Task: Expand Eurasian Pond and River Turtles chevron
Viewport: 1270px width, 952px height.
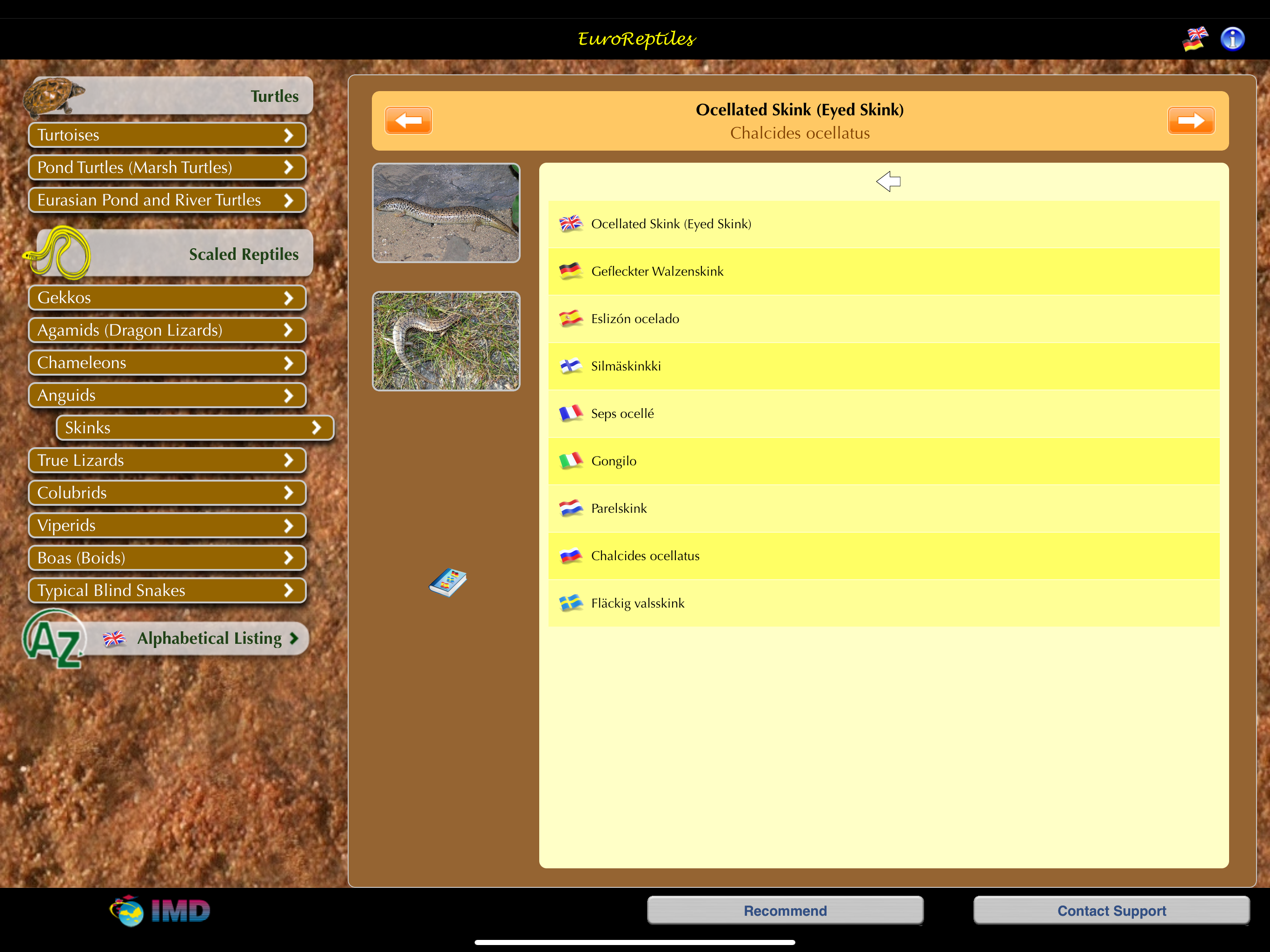Action: pos(289,200)
